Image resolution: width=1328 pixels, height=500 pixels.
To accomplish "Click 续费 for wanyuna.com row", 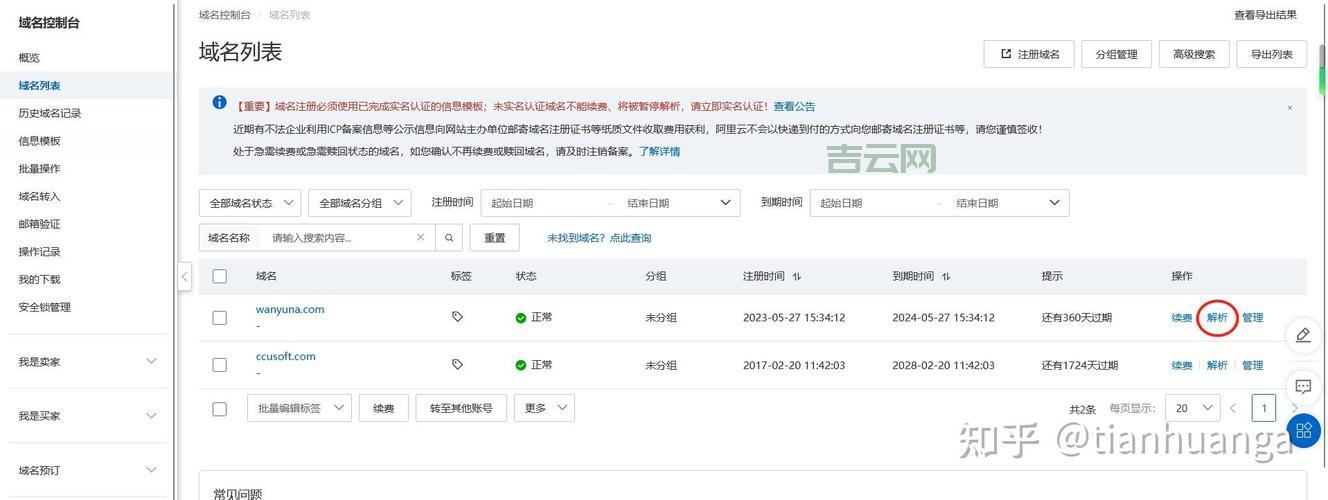I will click(x=1182, y=318).
